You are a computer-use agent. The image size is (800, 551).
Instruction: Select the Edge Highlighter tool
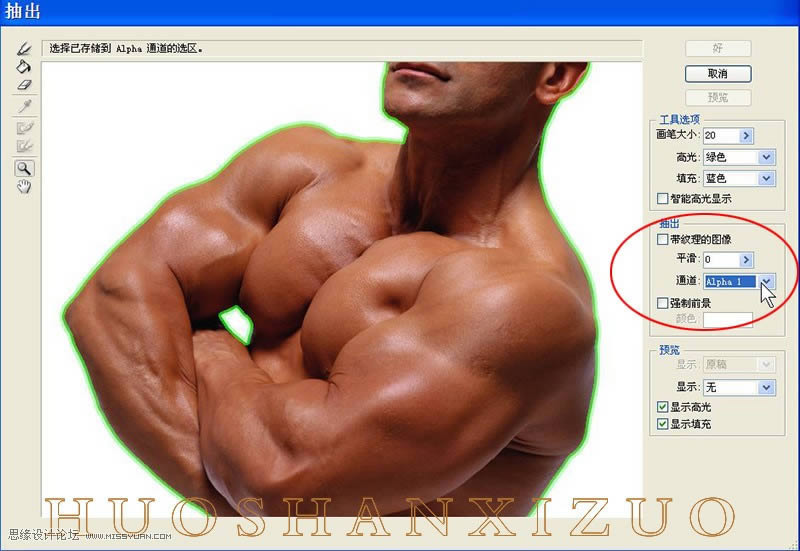pyautogui.click(x=25, y=48)
